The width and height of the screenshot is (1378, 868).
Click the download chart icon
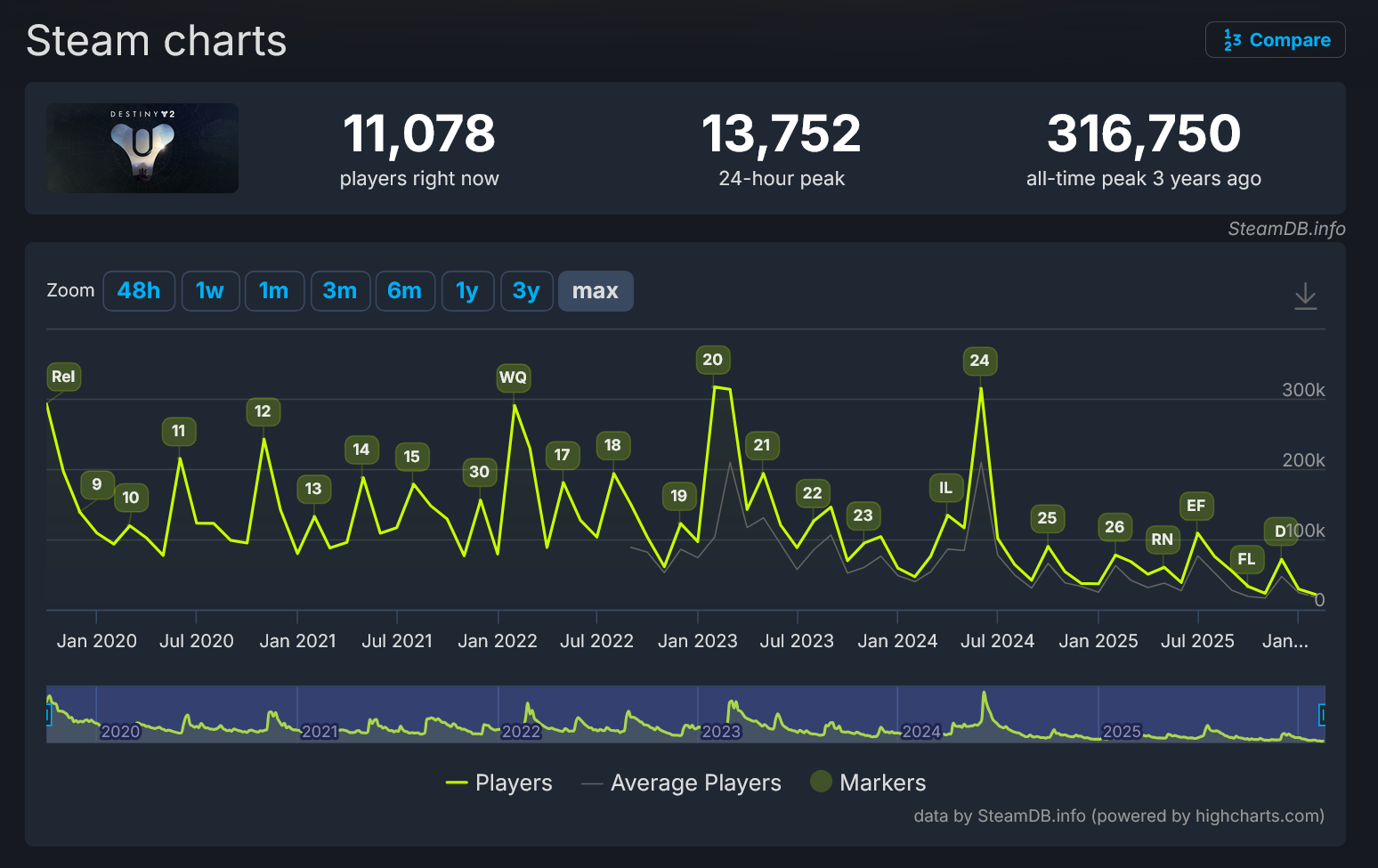1307,295
